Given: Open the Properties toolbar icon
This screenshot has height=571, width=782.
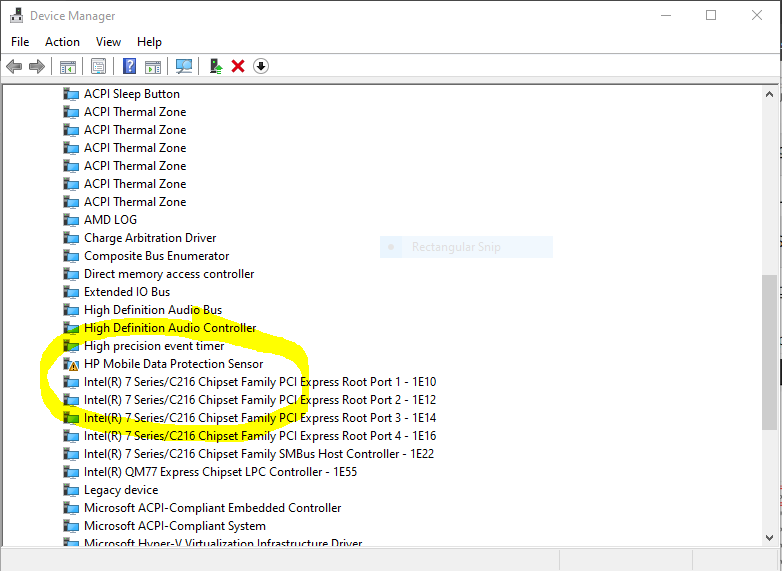Looking at the screenshot, I should [x=98, y=66].
